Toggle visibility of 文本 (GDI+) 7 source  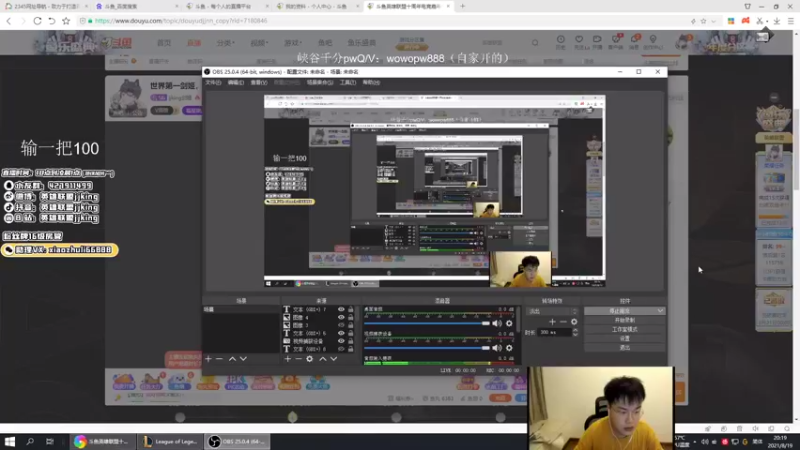[x=341, y=309]
